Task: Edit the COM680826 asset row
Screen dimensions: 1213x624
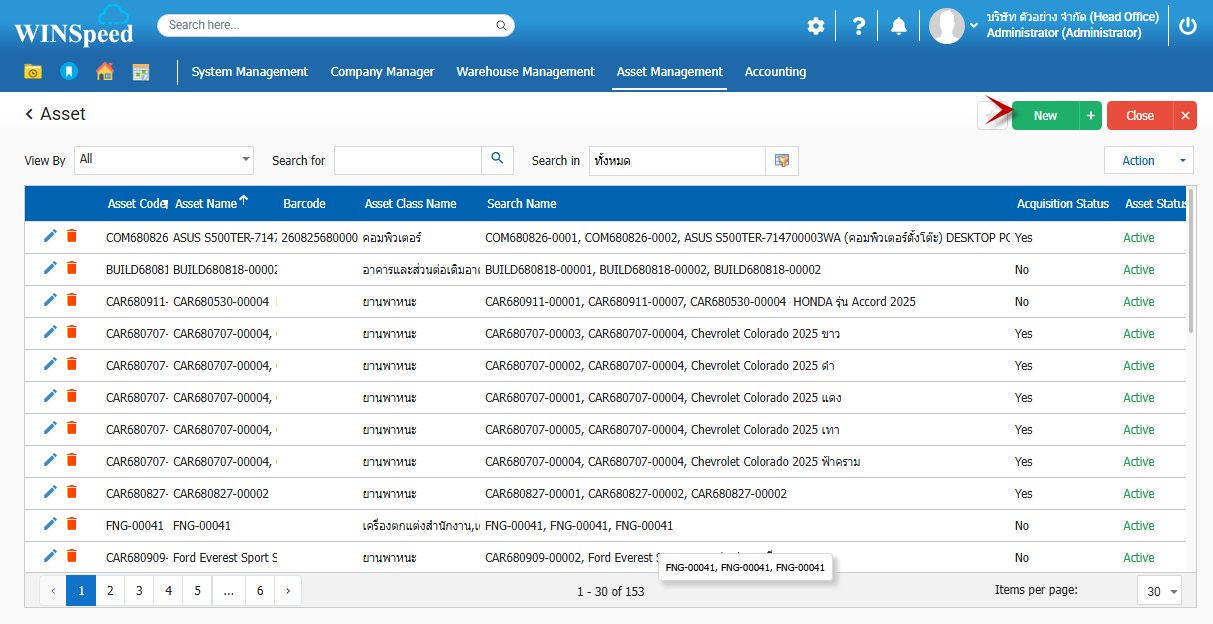Action: pyautogui.click(x=51, y=237)
